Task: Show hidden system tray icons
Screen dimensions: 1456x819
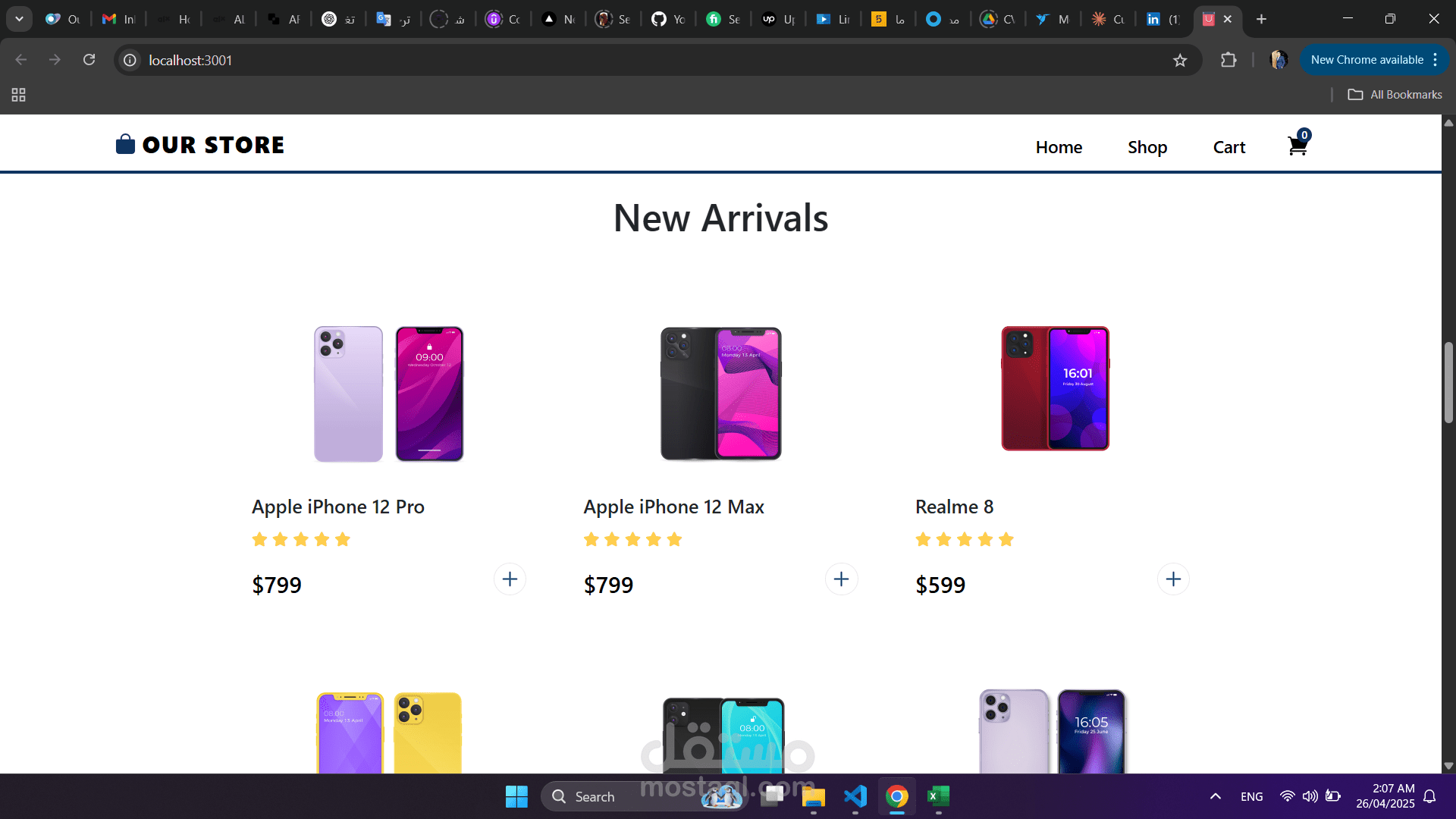Action: (1216, 796)
